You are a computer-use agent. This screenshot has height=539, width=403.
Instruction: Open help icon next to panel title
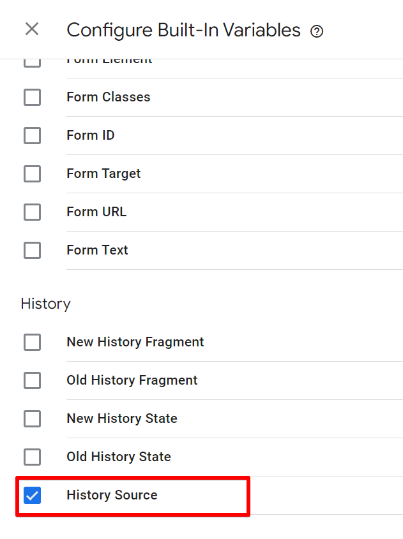[317, 32]
